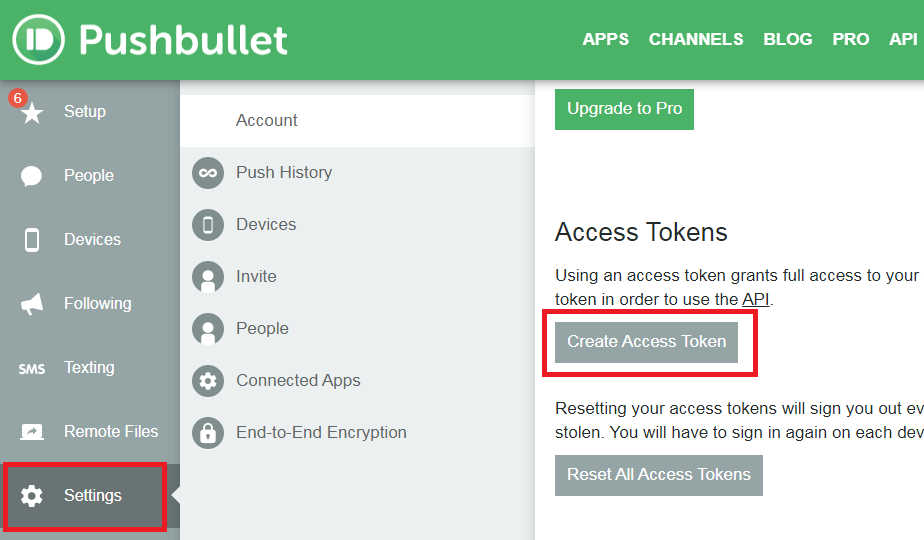The image size is (924, 540).
Task: Open APPS in the top navigation
Action: (x=605, y=40)
